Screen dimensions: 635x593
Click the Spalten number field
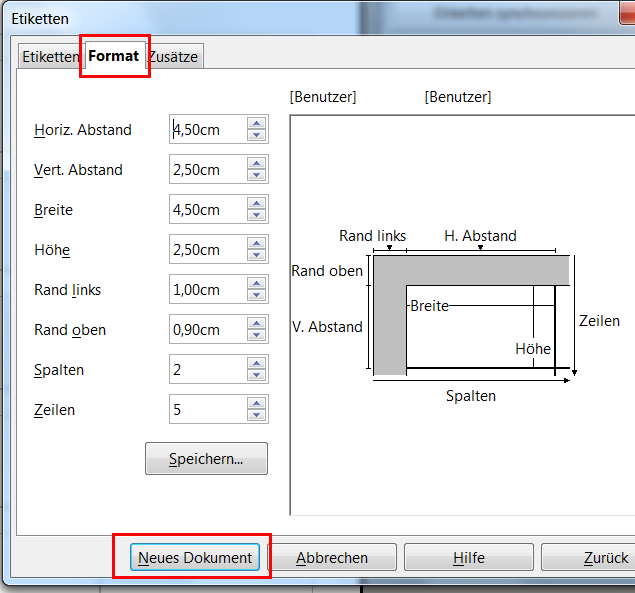coord(207,370)
